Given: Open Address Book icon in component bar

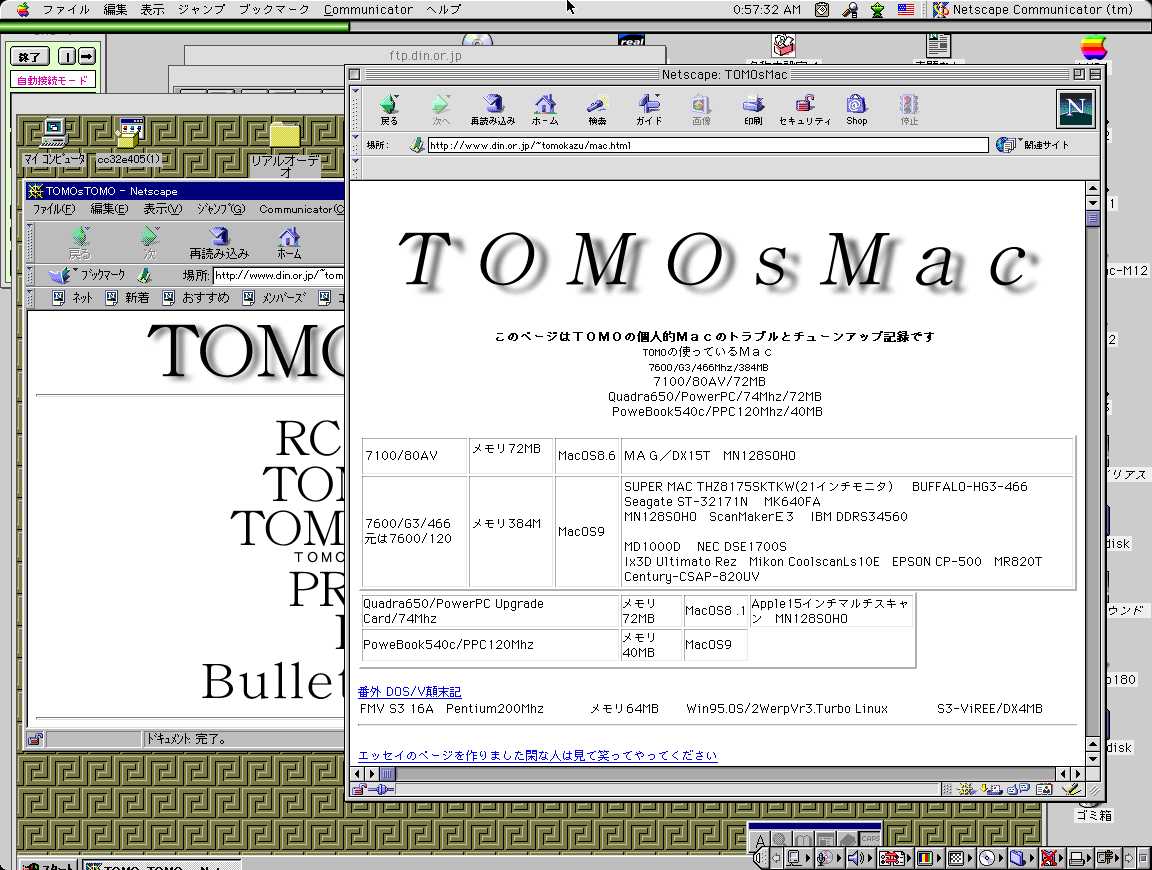Looking at the screenshot, I should coord(1044,789).
